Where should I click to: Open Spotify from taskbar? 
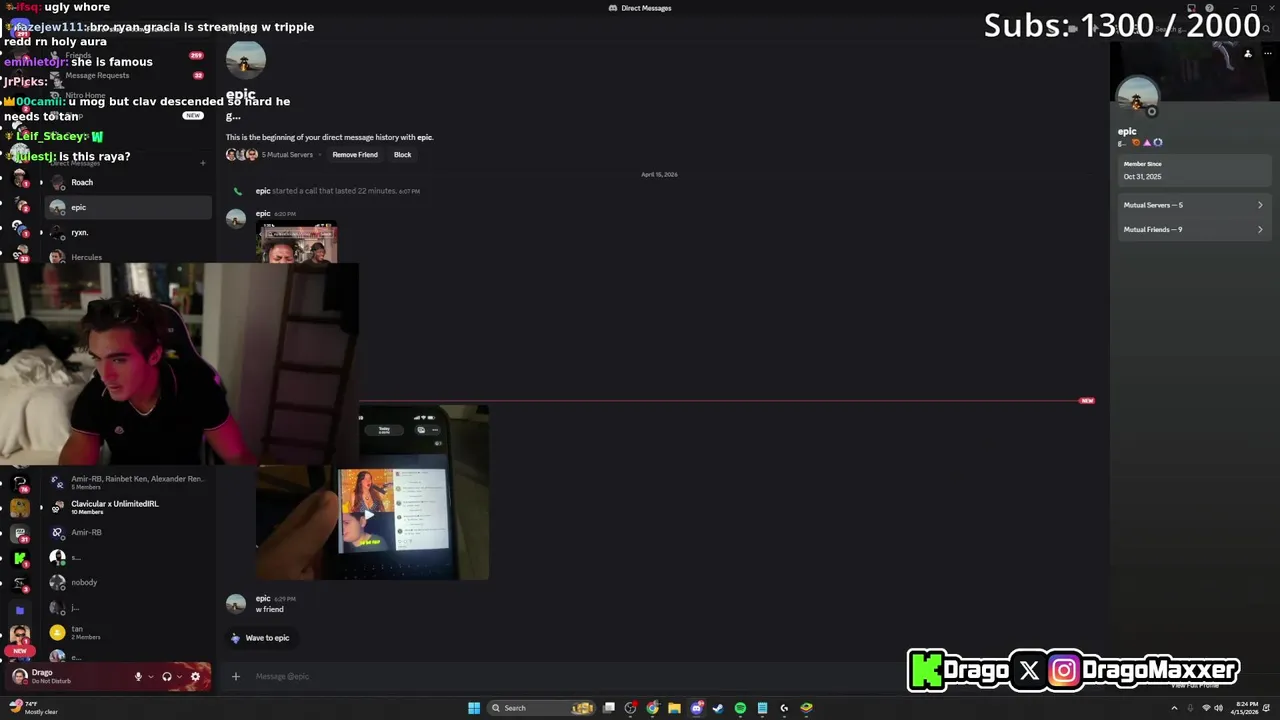tap(740, 708)
